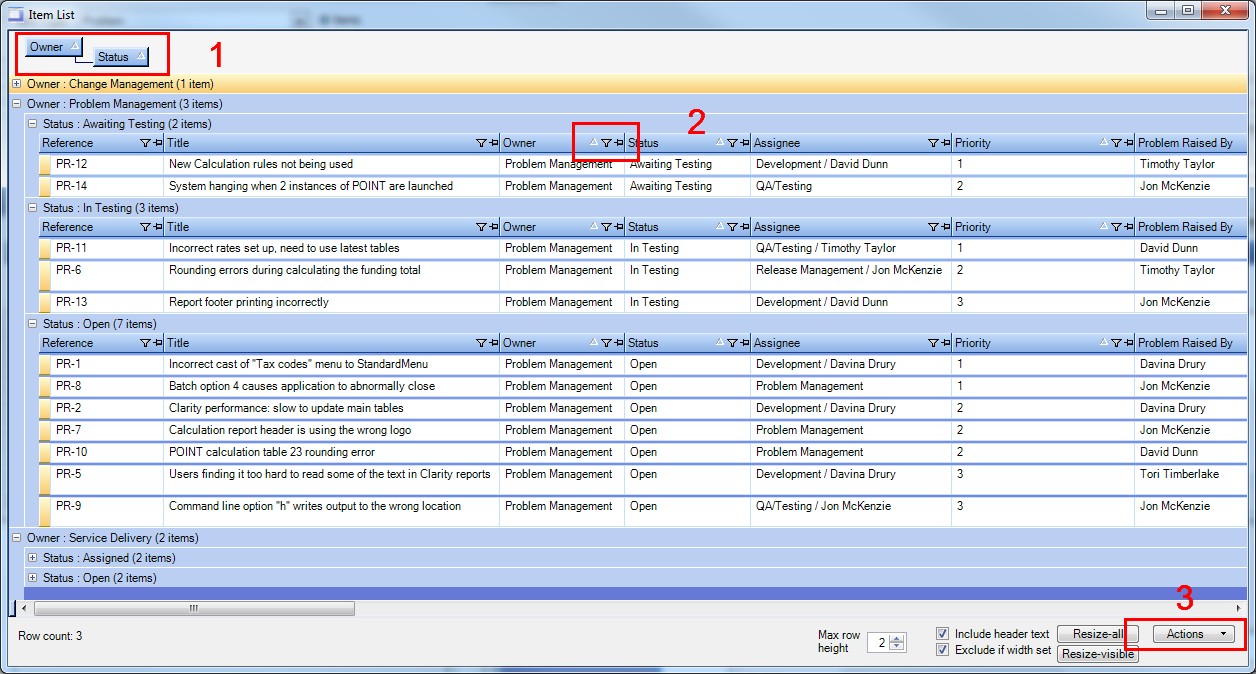Pin the Priority column in In Testing table

tap(1128, 228)
